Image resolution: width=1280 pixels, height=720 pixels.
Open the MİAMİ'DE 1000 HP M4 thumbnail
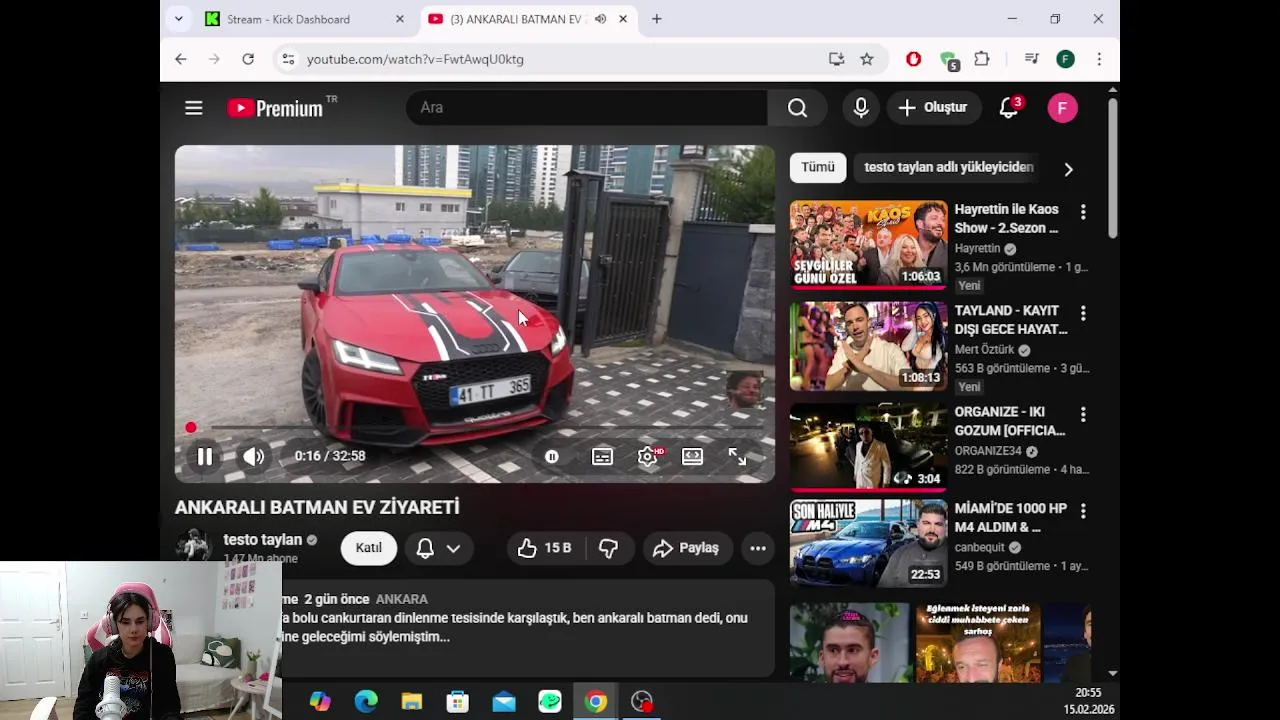(868, 544)
